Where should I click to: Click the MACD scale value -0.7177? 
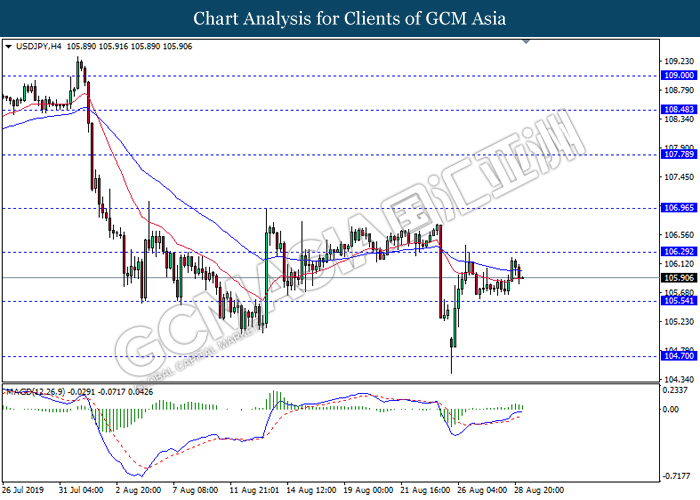[x=677, y=476]
